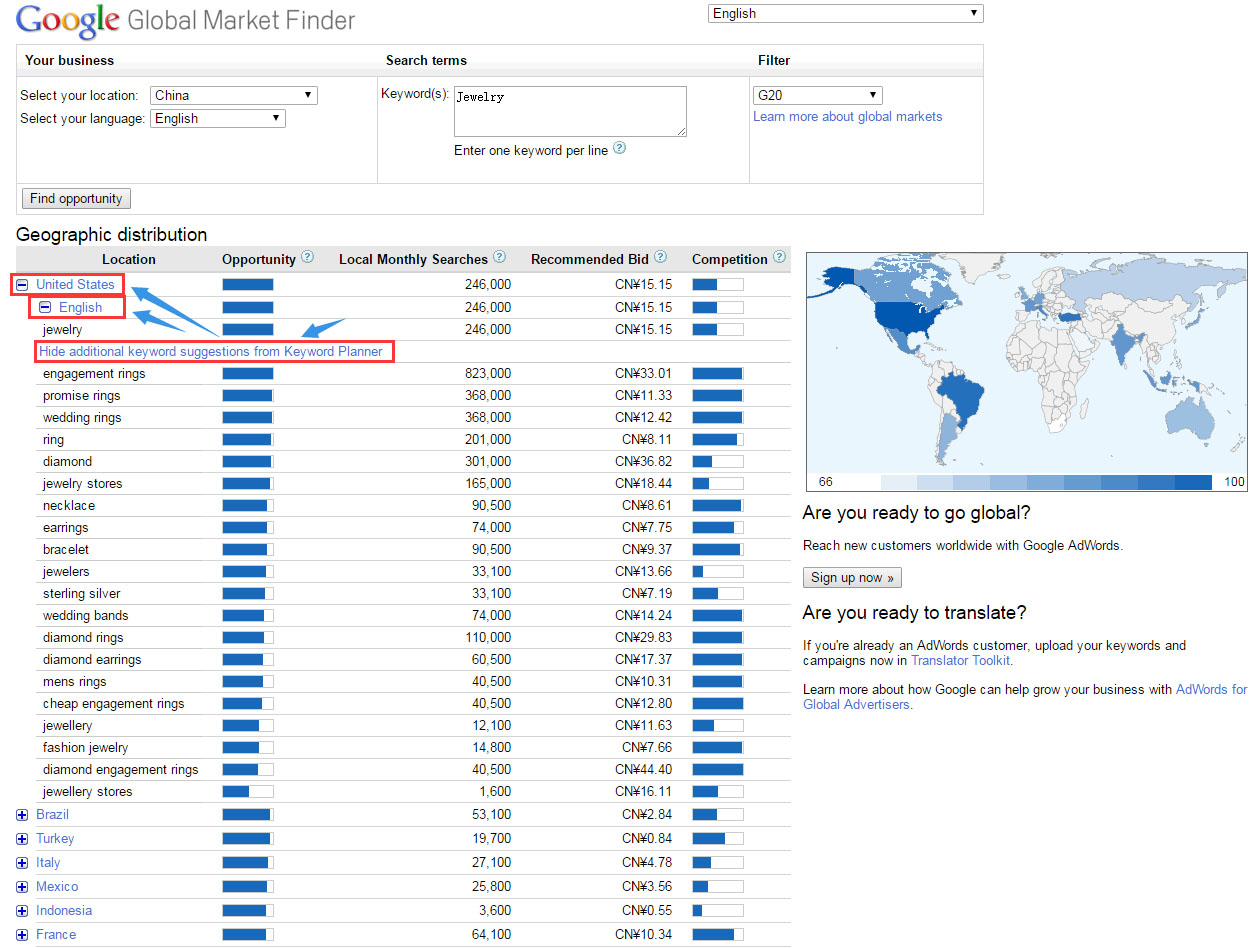Collapse the English language sub-row
This screenshot has height=948, width=1253.
44,307
